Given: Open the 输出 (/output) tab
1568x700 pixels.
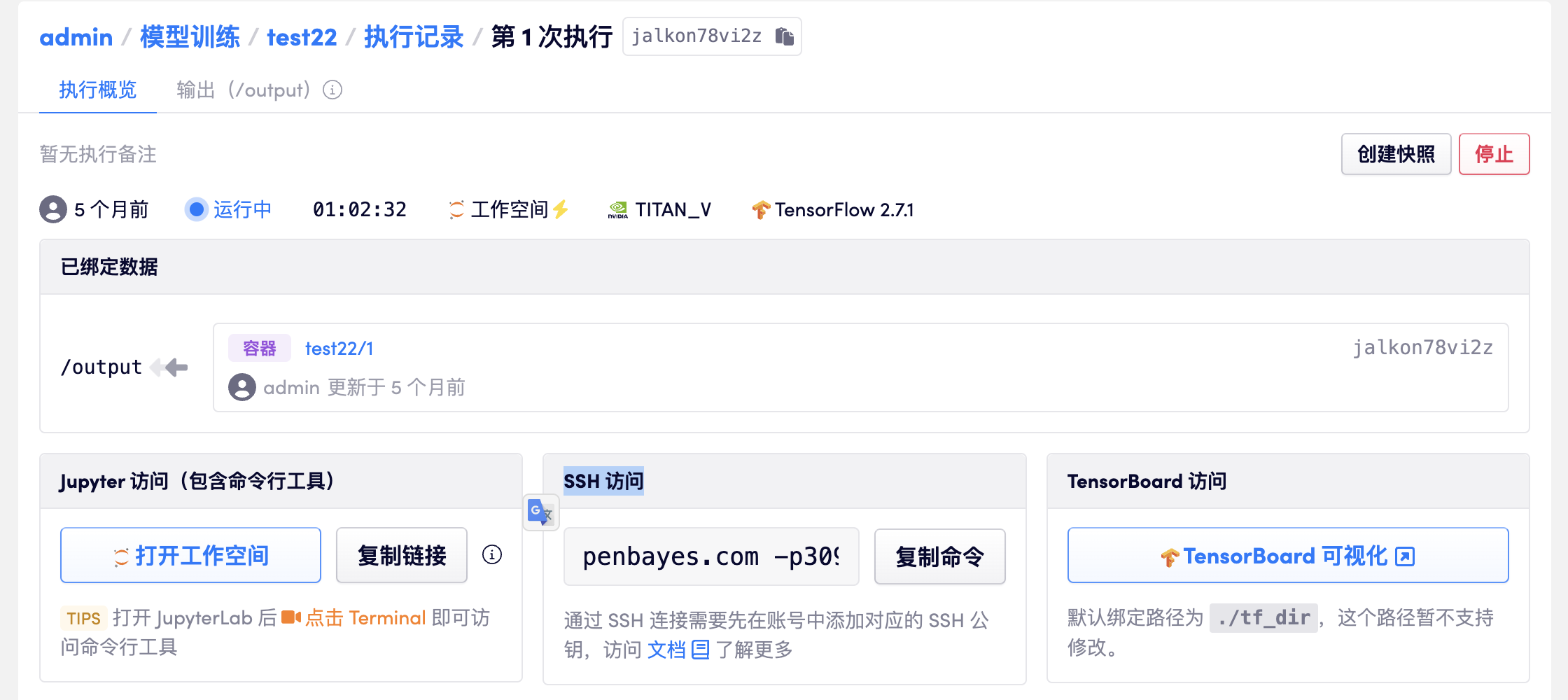Looking at the screenshot, I should point(243,90).
